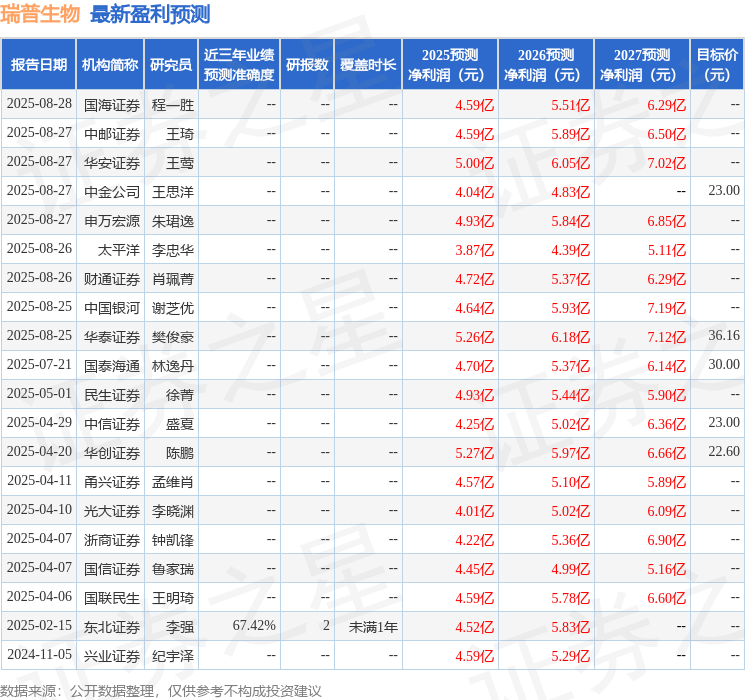Click researcher name 孟维肖

click(173, 482)
